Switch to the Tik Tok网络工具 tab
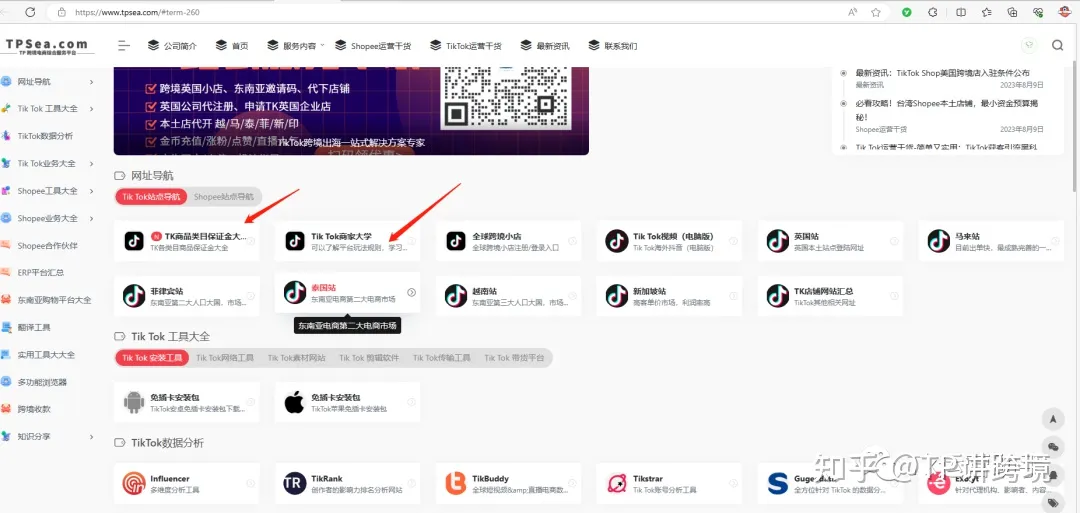Viewport: 1080px width, 513px height. [x=225, y=358]
